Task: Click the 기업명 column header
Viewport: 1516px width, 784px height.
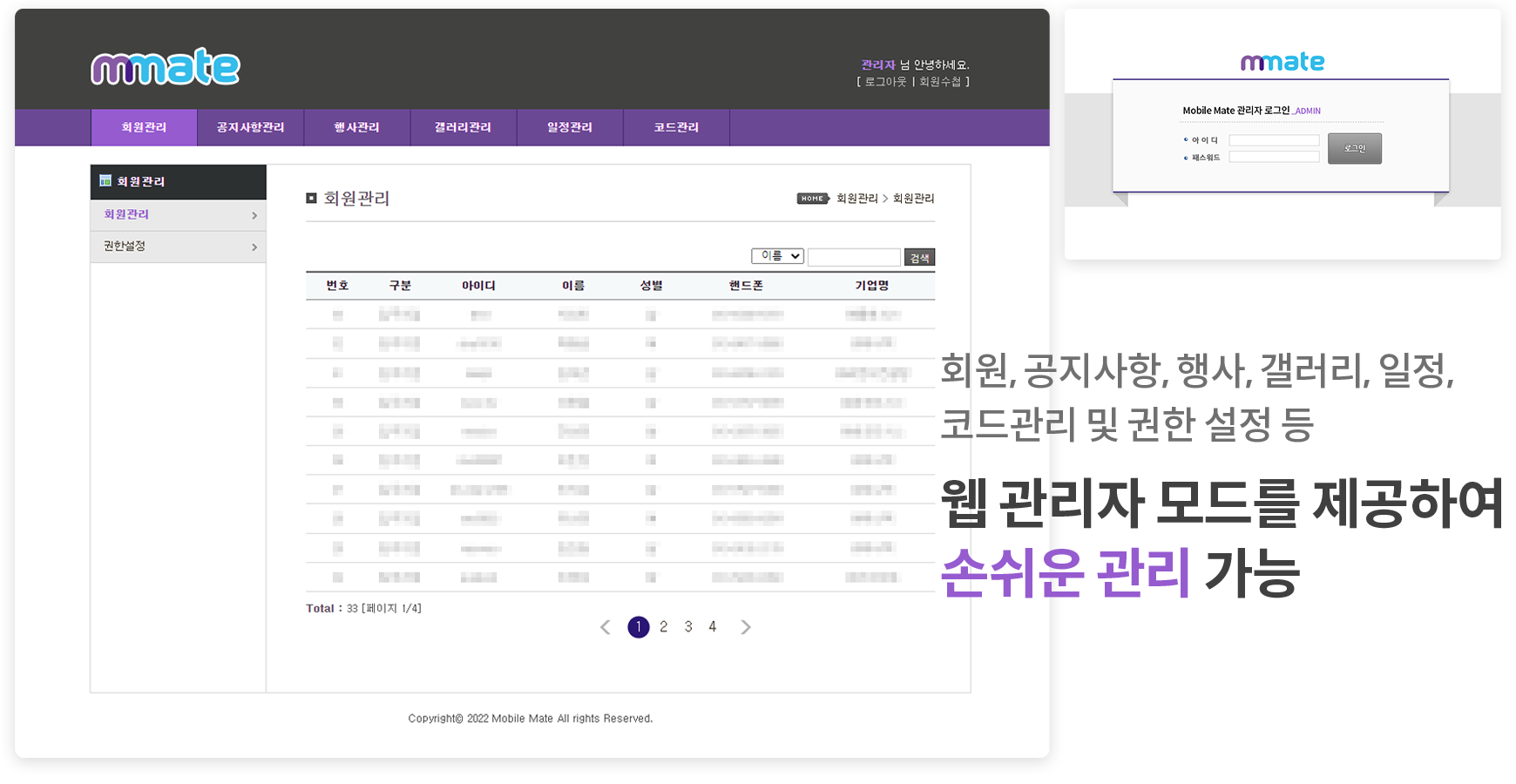Action: pos(872,286)
